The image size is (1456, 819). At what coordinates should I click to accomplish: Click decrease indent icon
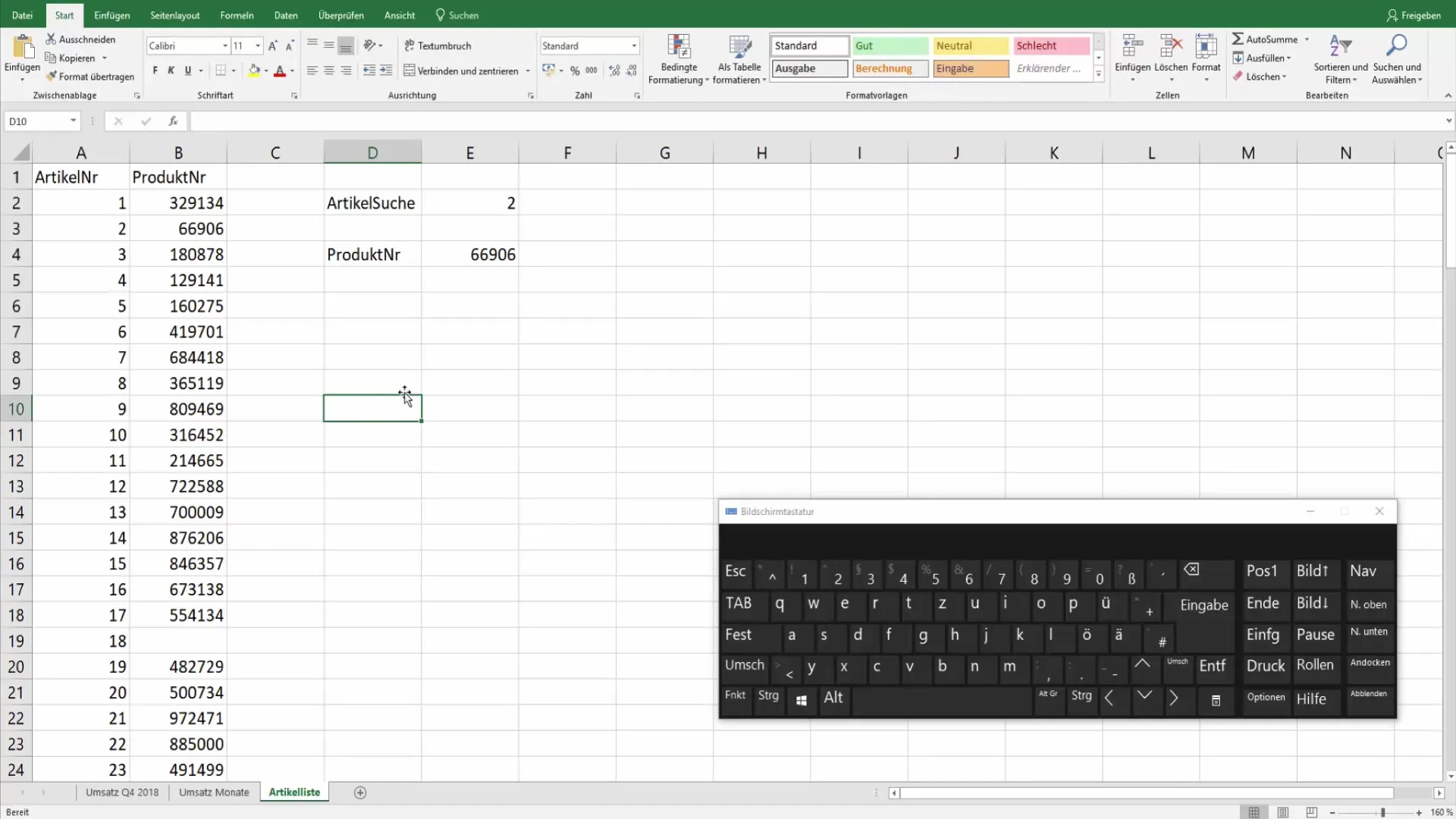[369, 71]
